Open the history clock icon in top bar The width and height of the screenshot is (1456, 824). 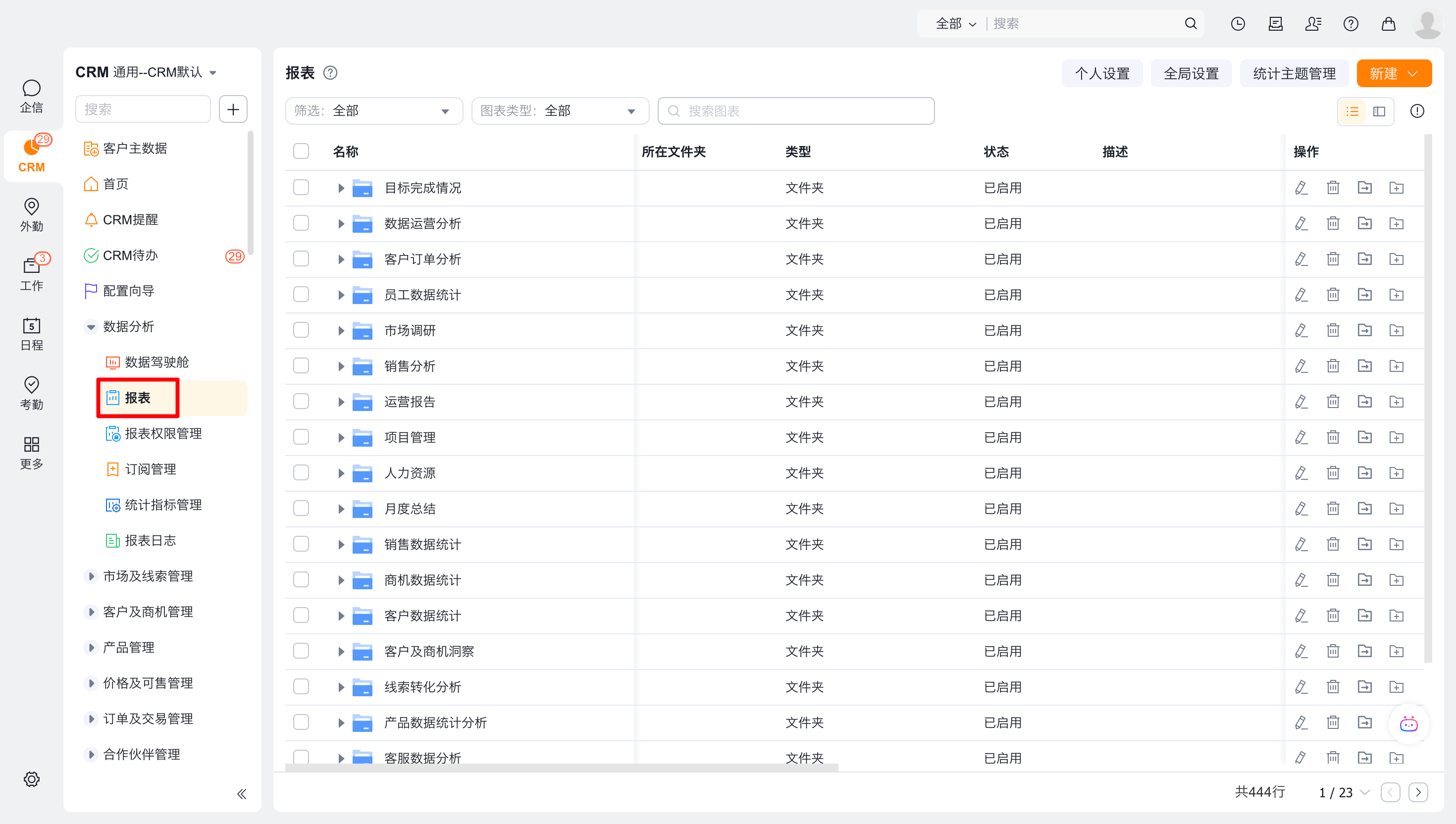[x=1238, y=24]
